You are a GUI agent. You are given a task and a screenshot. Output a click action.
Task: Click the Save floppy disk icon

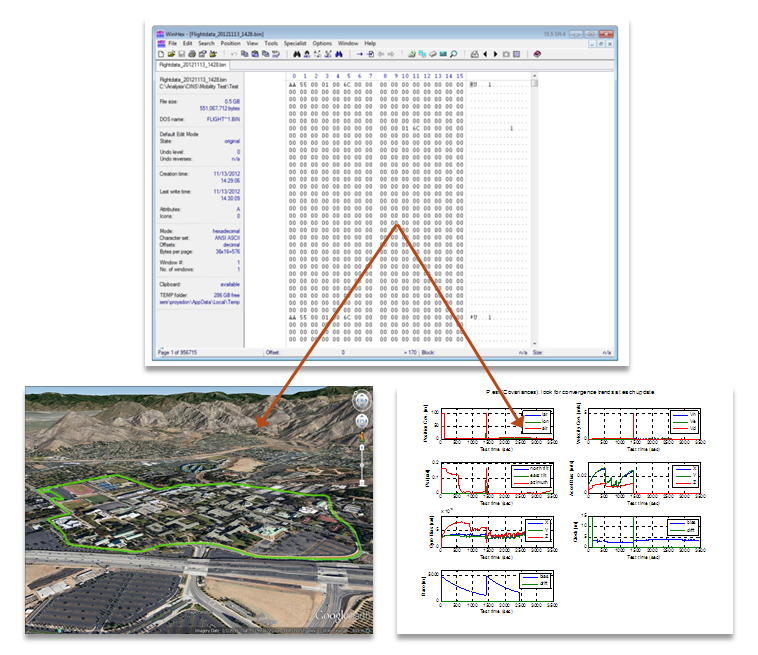pyautogui.click(x=182, y=54)
